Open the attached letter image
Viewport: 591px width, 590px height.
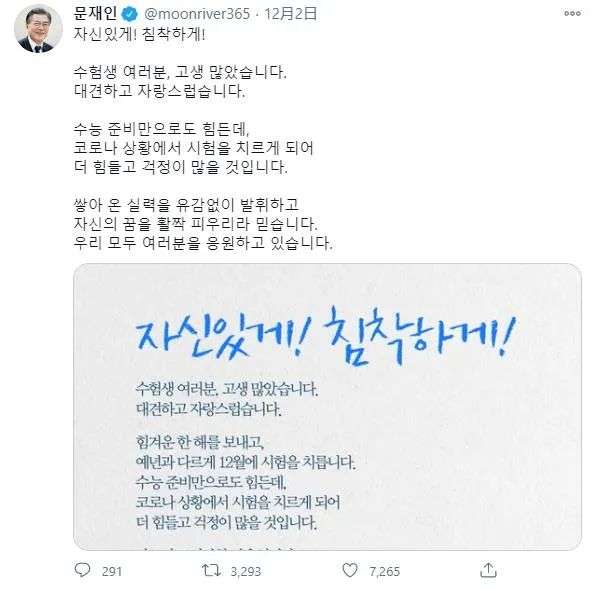tap(327, 407)
